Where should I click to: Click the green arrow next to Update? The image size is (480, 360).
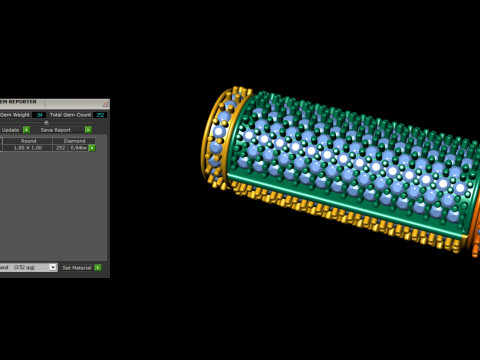[26, 130]
